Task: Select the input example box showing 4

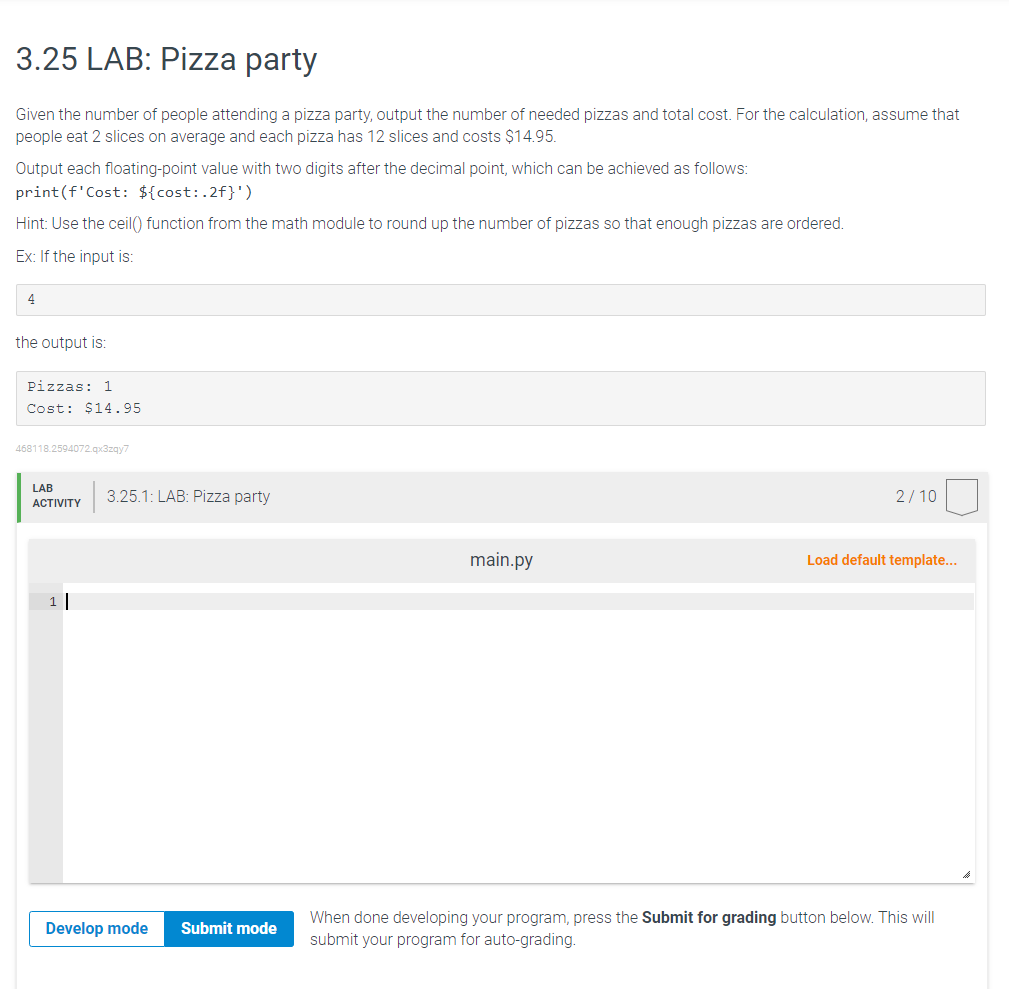Action: [x=500, y=298]
